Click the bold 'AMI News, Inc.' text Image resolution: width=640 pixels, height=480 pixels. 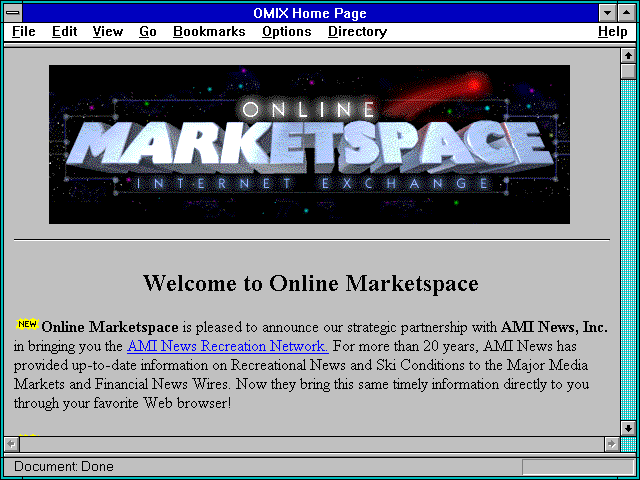point(554,327)
